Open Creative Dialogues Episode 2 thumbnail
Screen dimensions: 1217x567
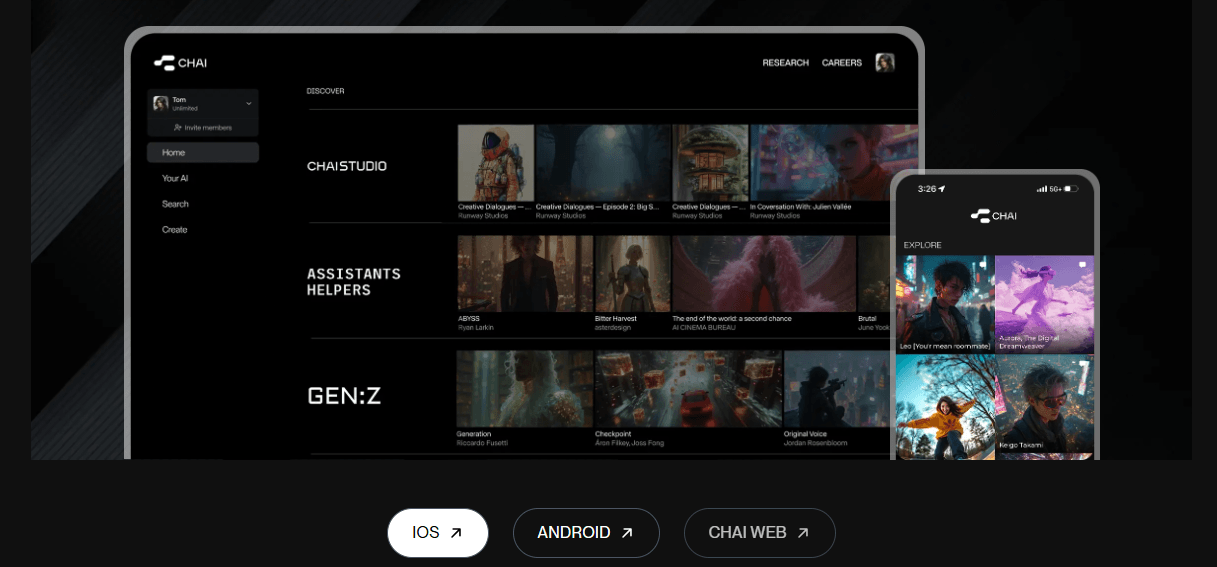(x=603, y=163)
